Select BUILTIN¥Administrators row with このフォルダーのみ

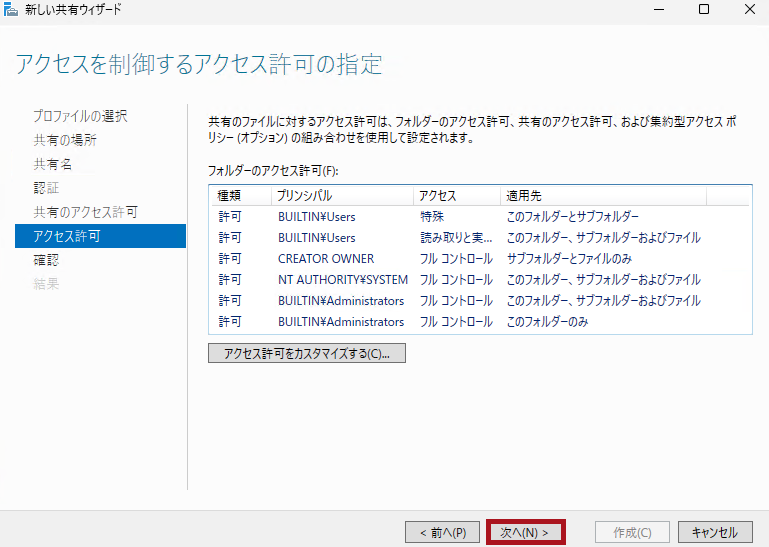pyautogui.click(x=481, y=322)
